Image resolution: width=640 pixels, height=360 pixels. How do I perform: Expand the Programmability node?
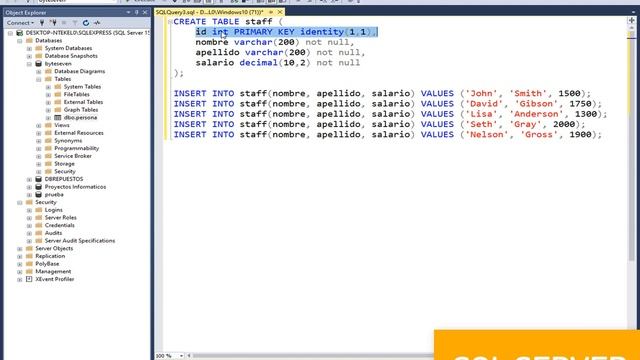[x=39, y=149]
